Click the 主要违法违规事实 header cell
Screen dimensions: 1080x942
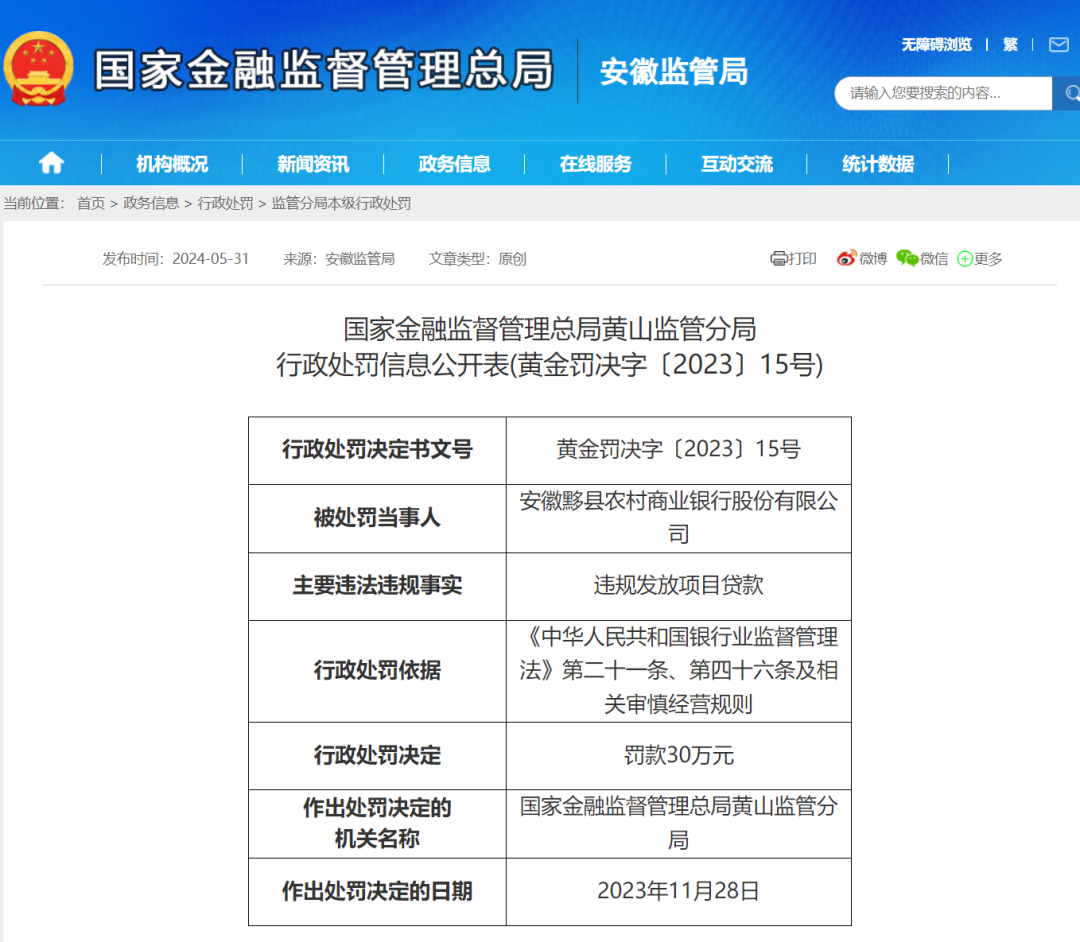click(377, 586)
